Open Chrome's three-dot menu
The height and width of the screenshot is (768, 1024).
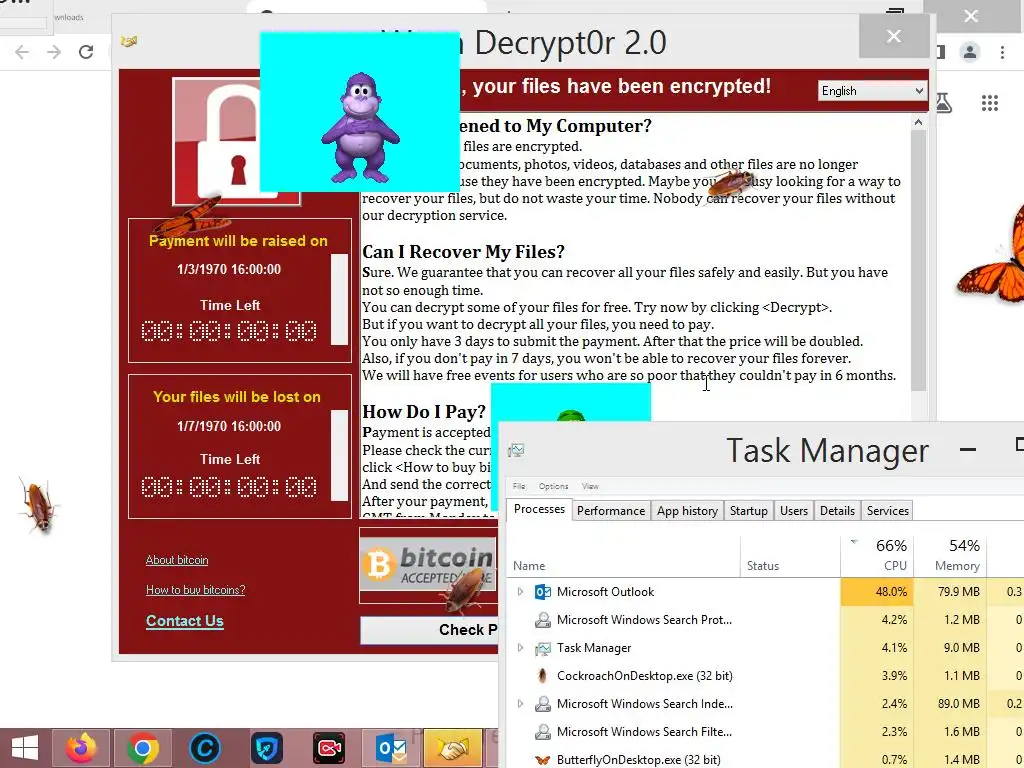pos(1002,52)
